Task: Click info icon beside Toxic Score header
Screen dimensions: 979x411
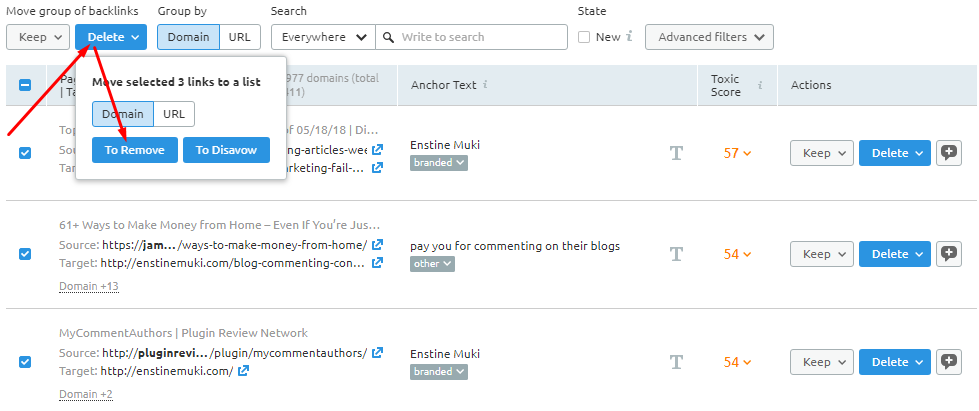Action: pos(759,86)
